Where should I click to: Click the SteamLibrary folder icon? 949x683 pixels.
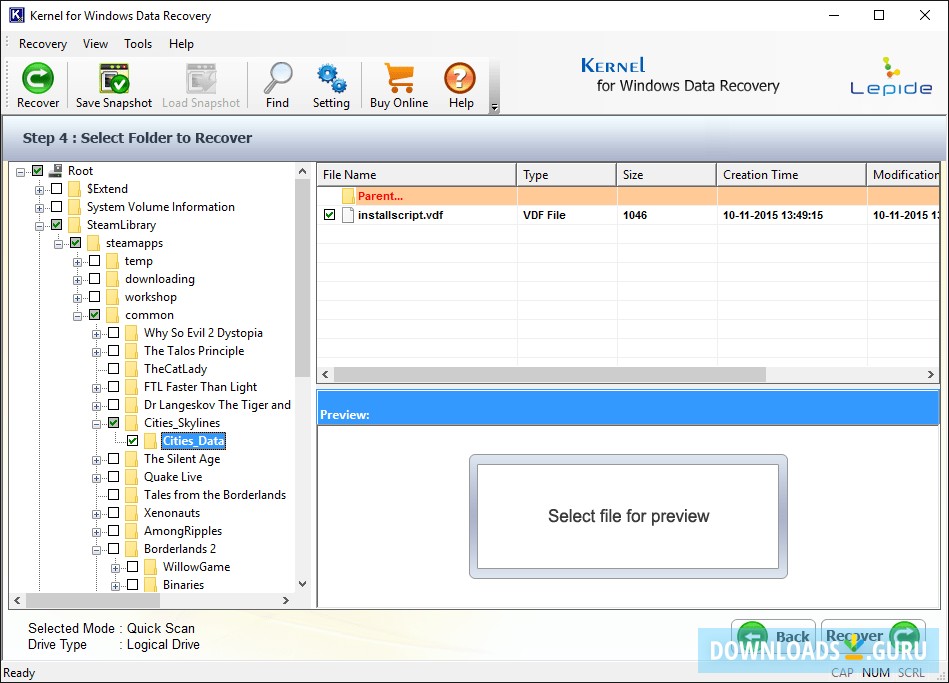click(74, 225)
